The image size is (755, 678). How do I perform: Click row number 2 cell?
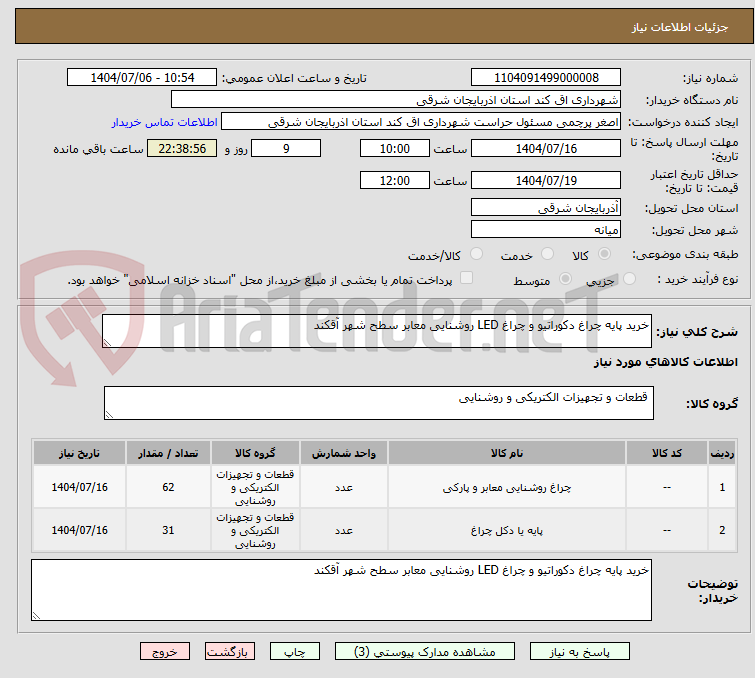point(722,530)
